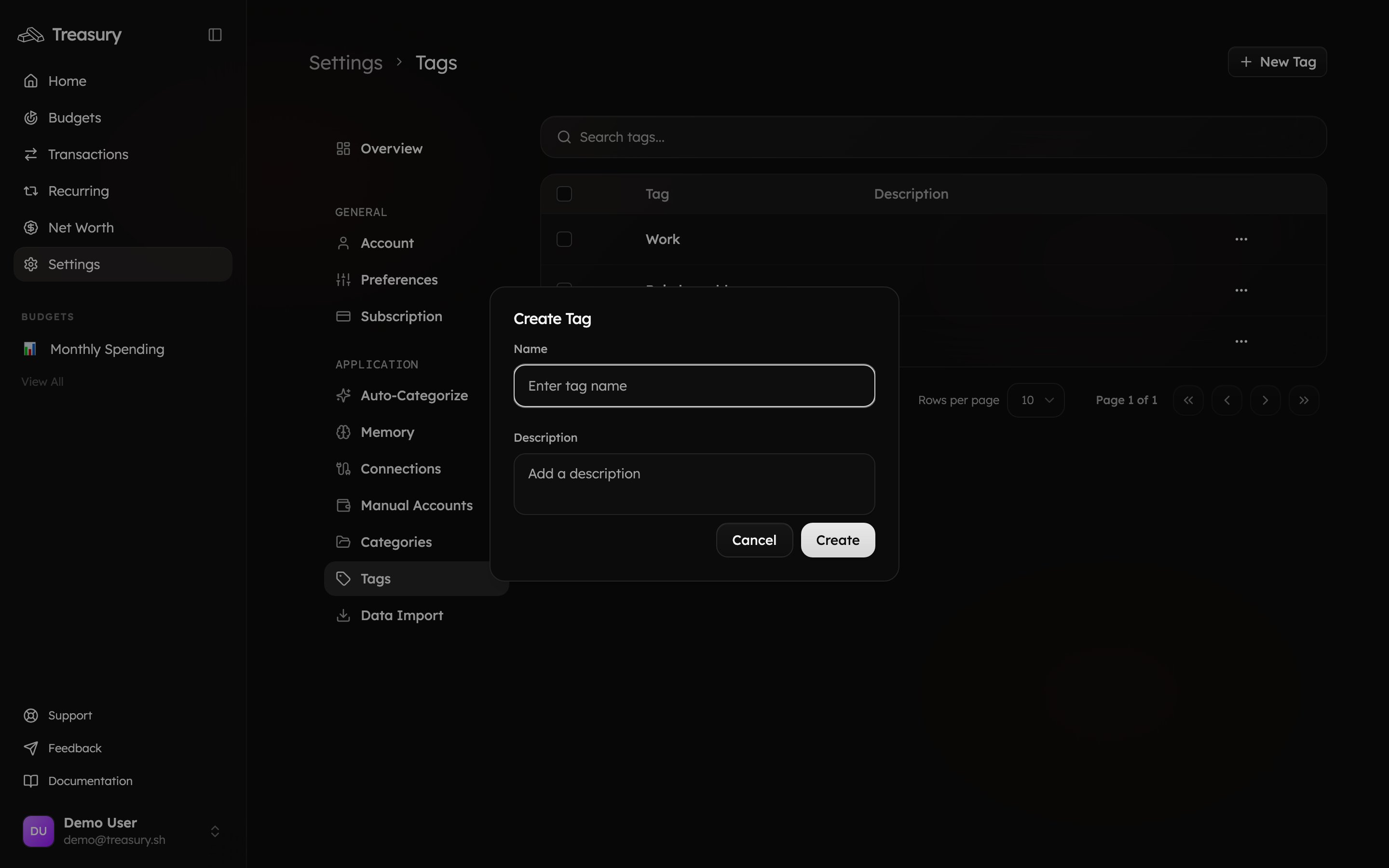Click the Cancel button in dialog

[754, 540]
